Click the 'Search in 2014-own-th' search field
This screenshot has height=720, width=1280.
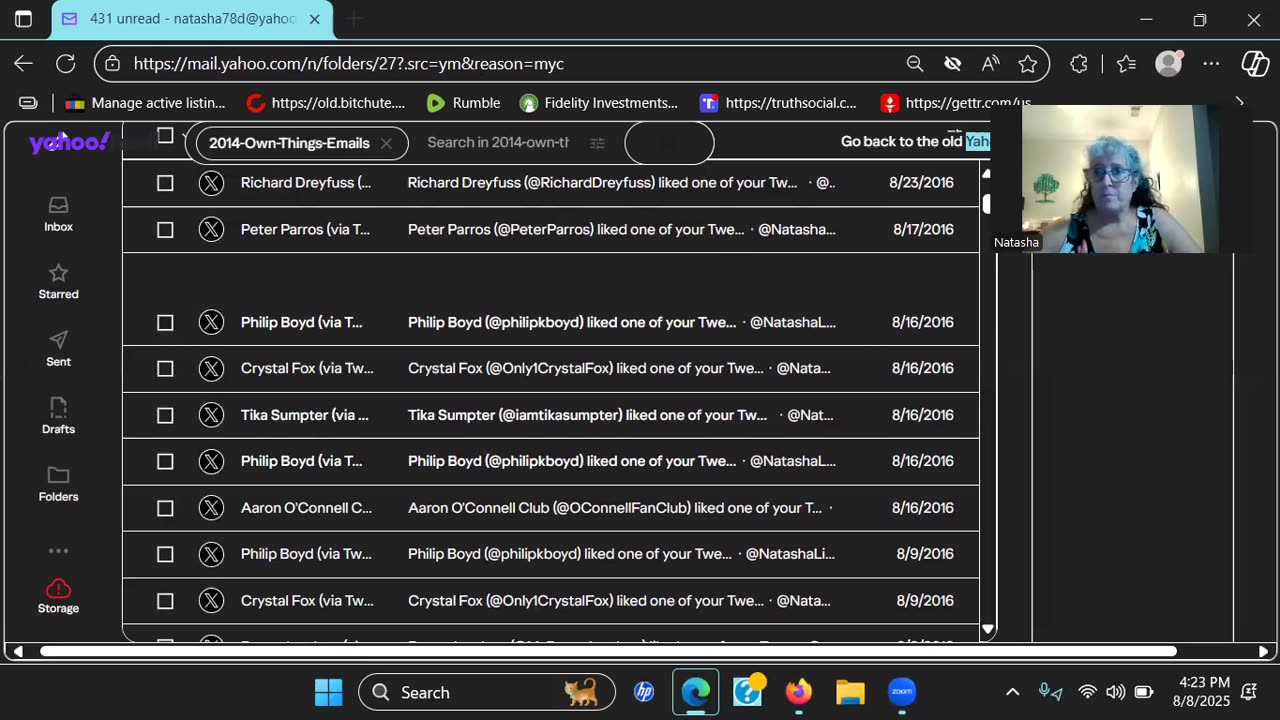(x=498, y=143)
